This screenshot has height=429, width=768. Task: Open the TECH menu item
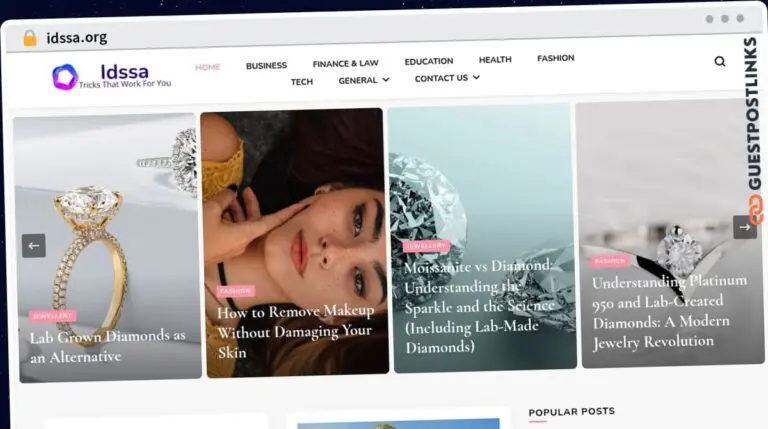302,82
